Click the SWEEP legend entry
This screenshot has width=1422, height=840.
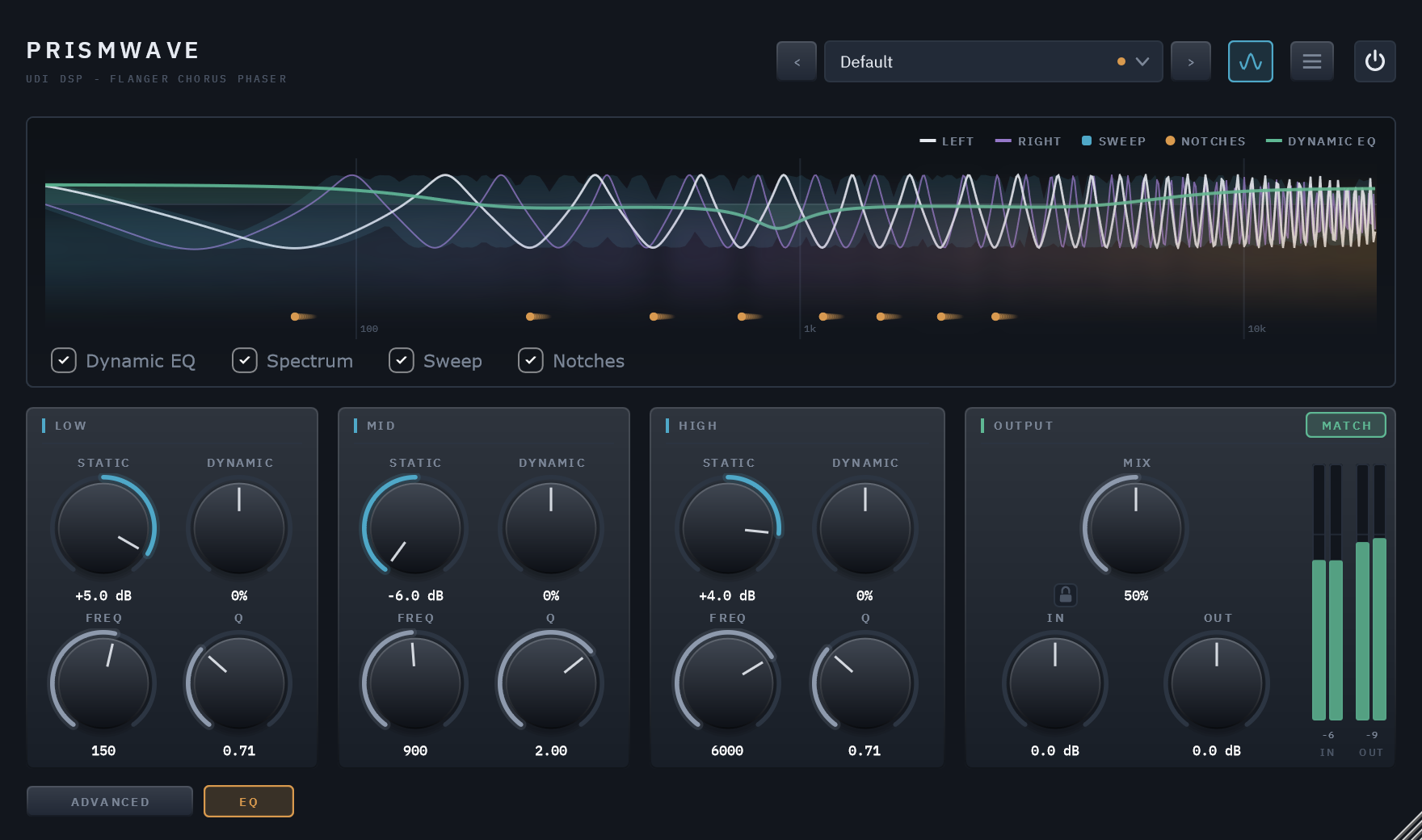coord(1113,141)
